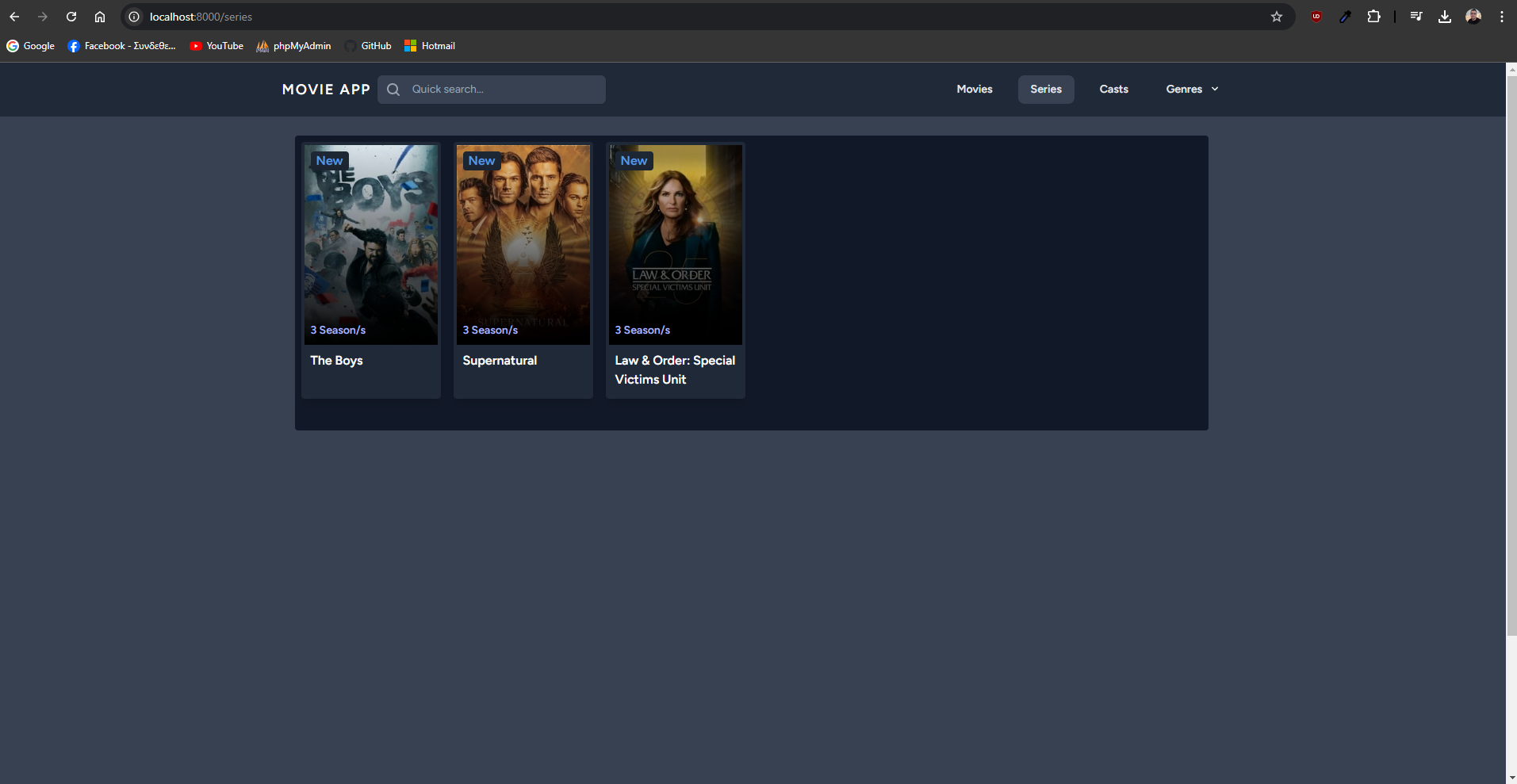Go back using the browser back arrow
1517x784 pixels.
pyautogui.click(x=14, y=17)
